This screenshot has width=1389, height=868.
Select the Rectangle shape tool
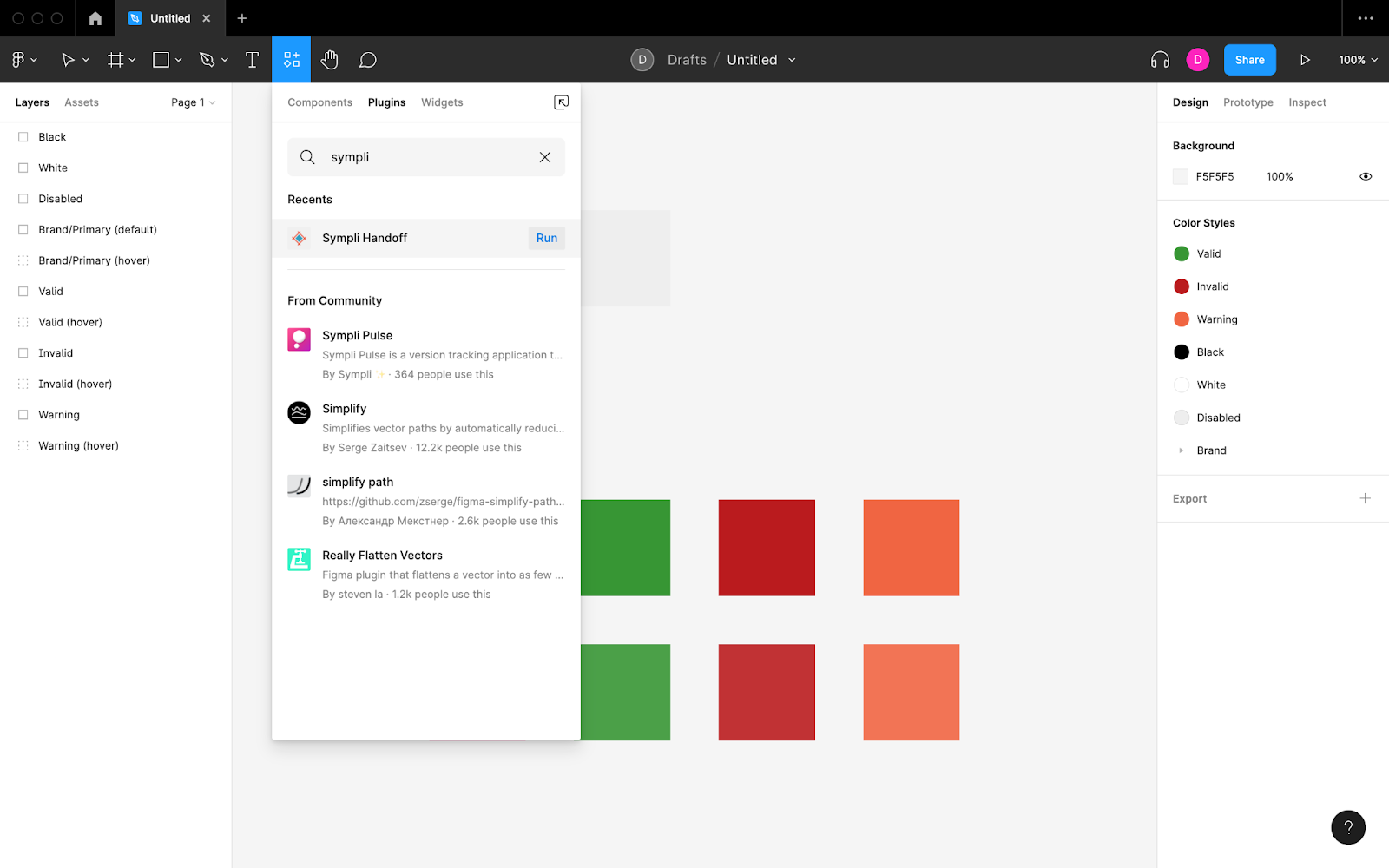[x=161, y=60]
